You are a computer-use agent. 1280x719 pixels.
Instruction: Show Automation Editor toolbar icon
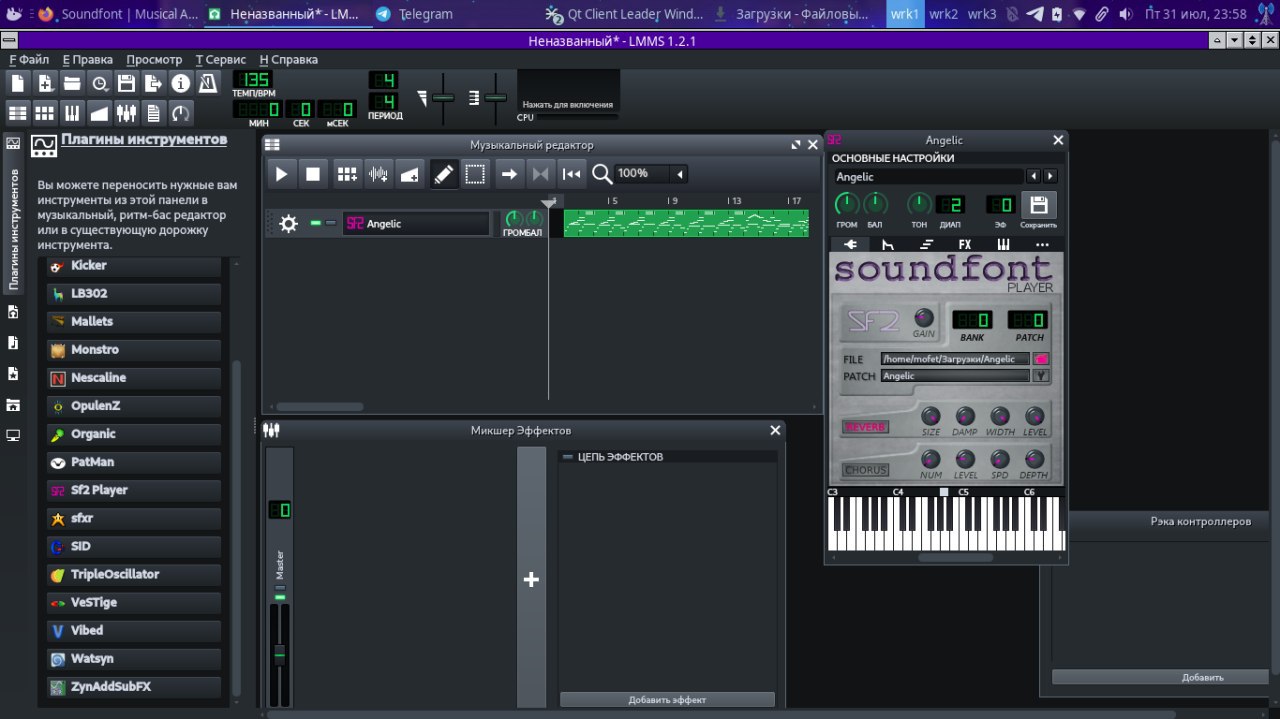pos(99,112)
